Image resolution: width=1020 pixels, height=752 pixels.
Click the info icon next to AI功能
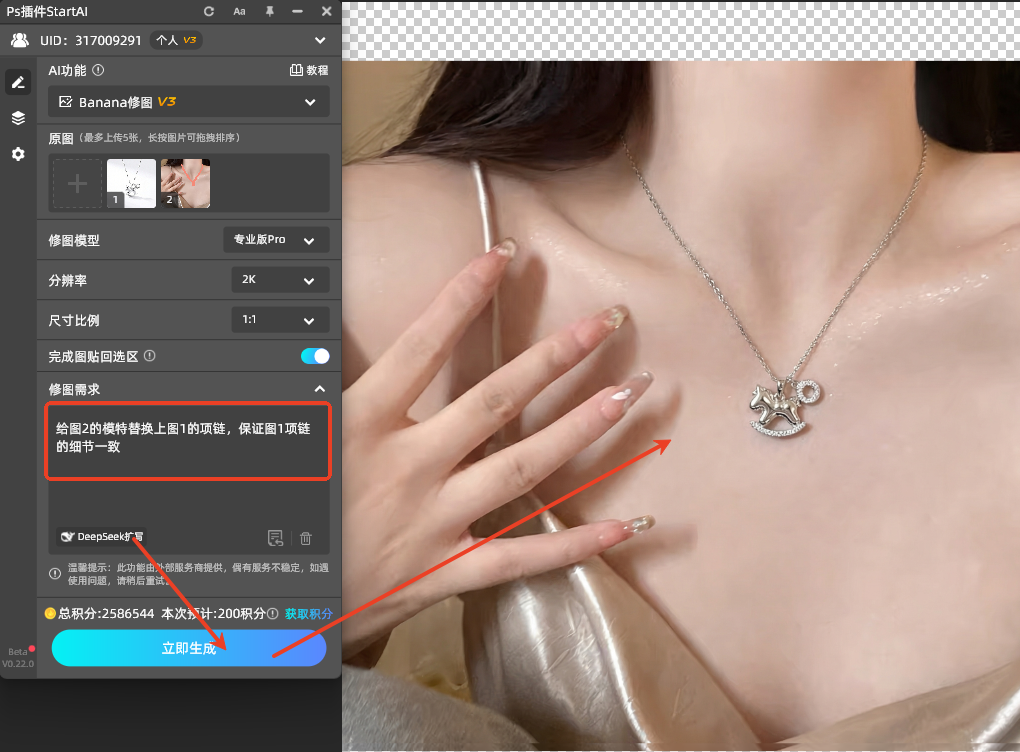[x=98, y=71]
